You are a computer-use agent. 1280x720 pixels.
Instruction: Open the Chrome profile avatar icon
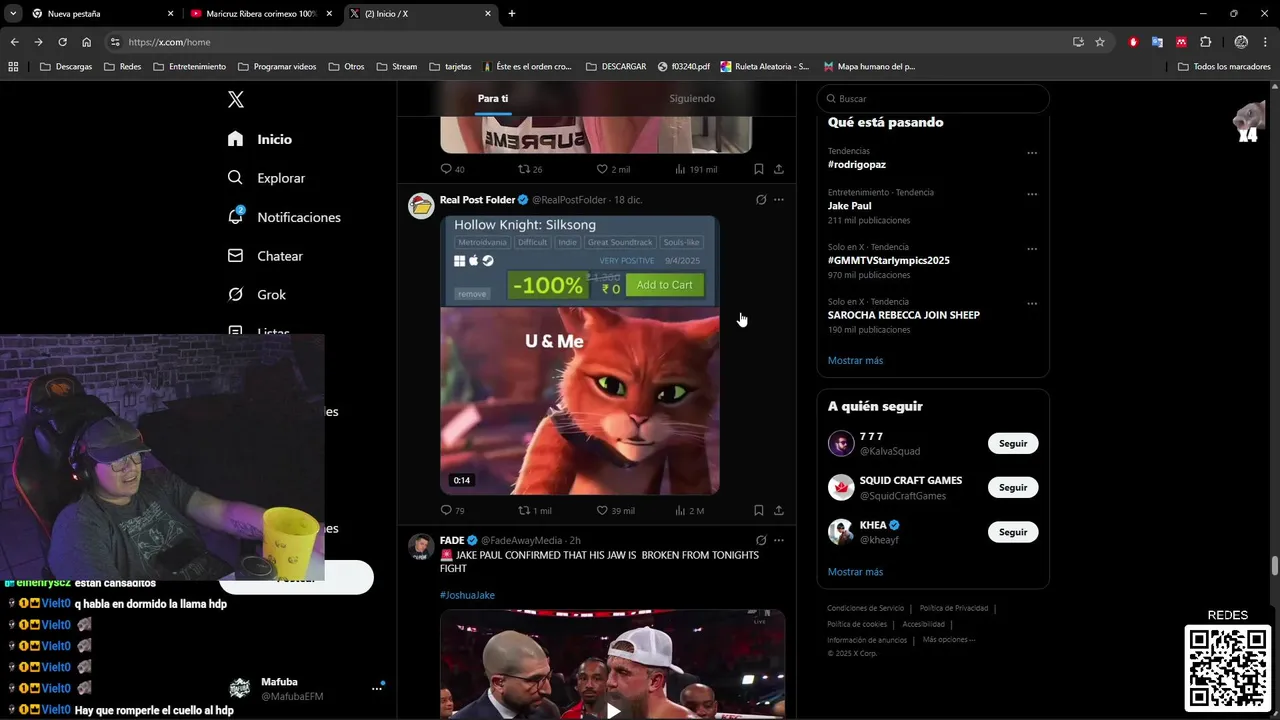pos(1241,42)
